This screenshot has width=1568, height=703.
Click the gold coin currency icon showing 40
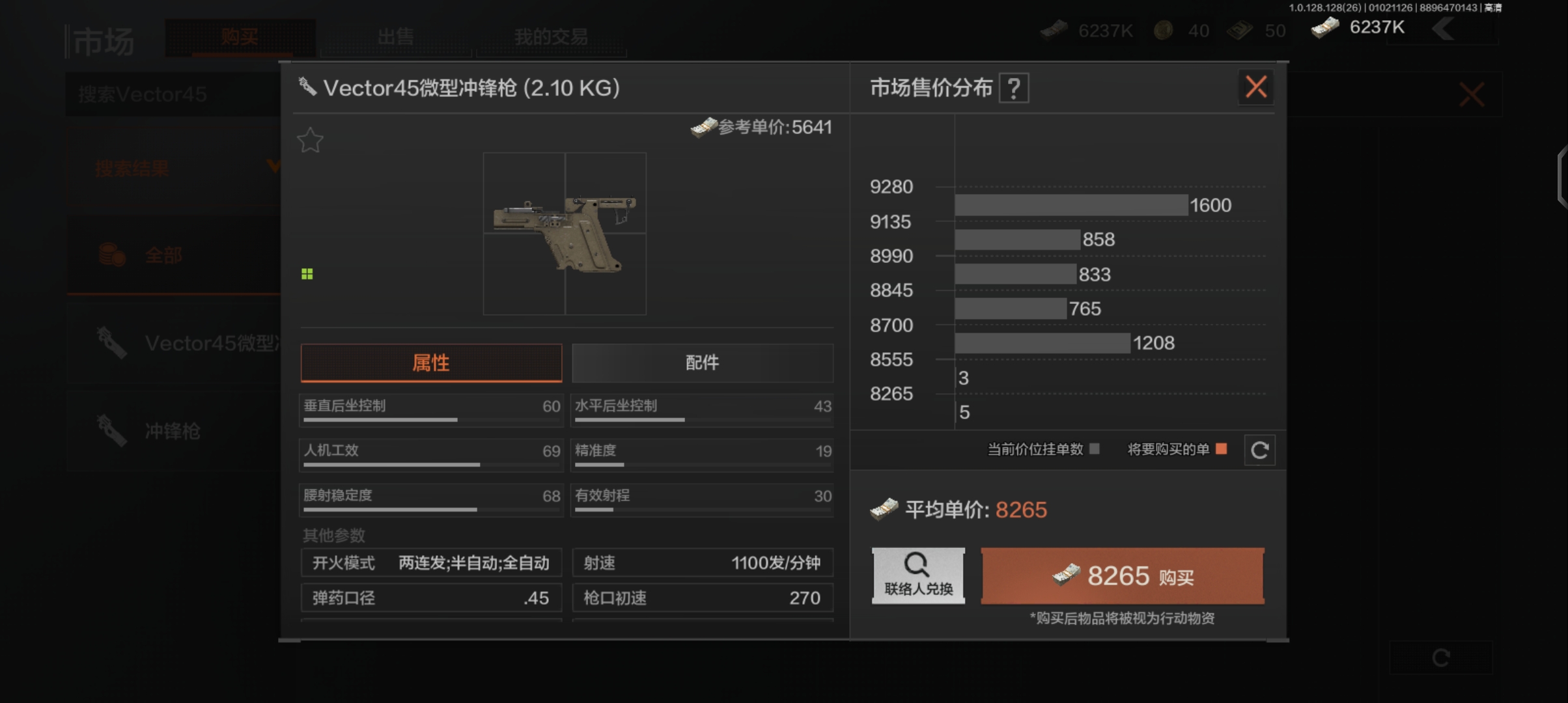[1163, 31]
